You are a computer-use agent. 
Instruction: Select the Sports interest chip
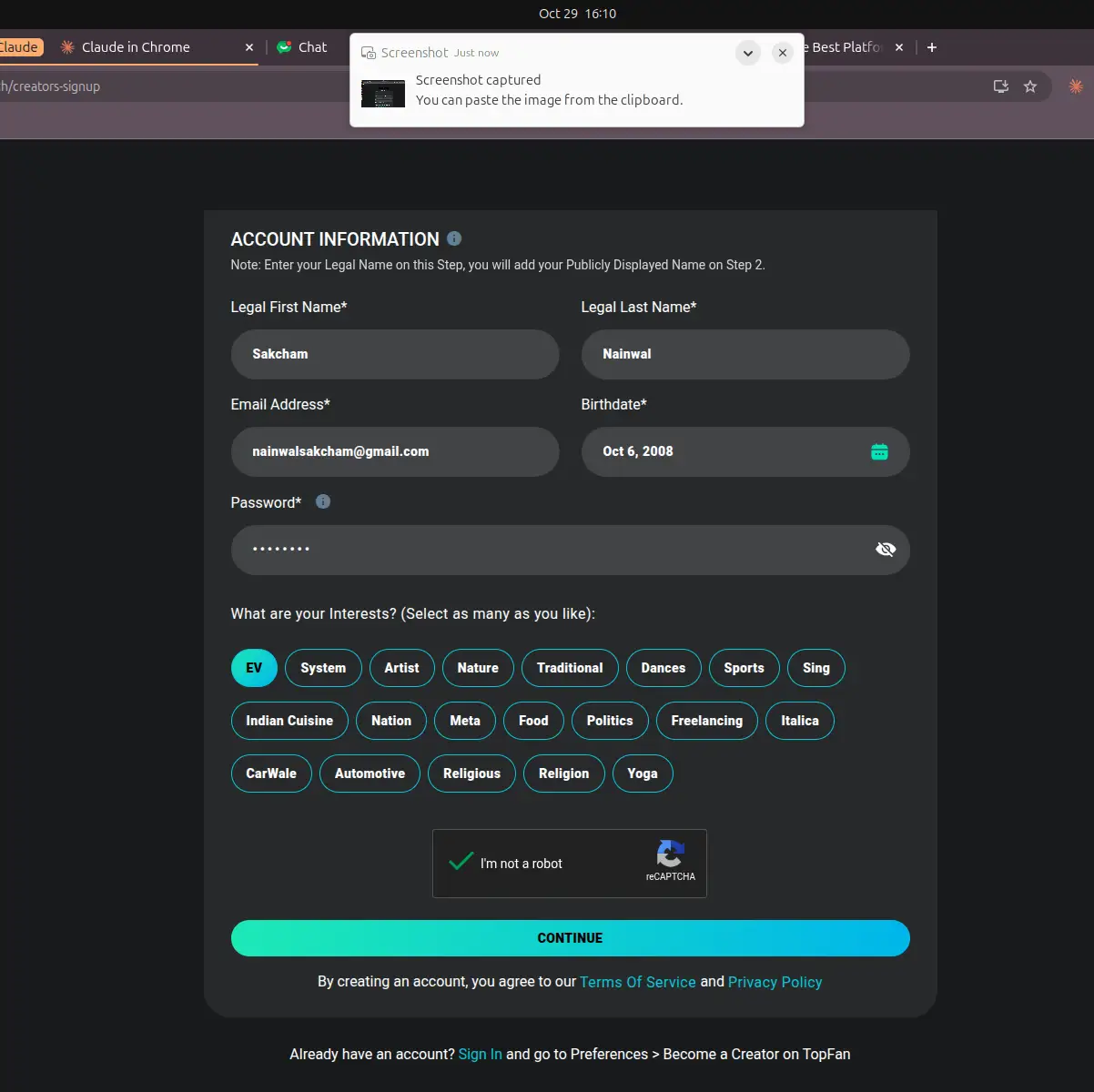click(745, 668)
